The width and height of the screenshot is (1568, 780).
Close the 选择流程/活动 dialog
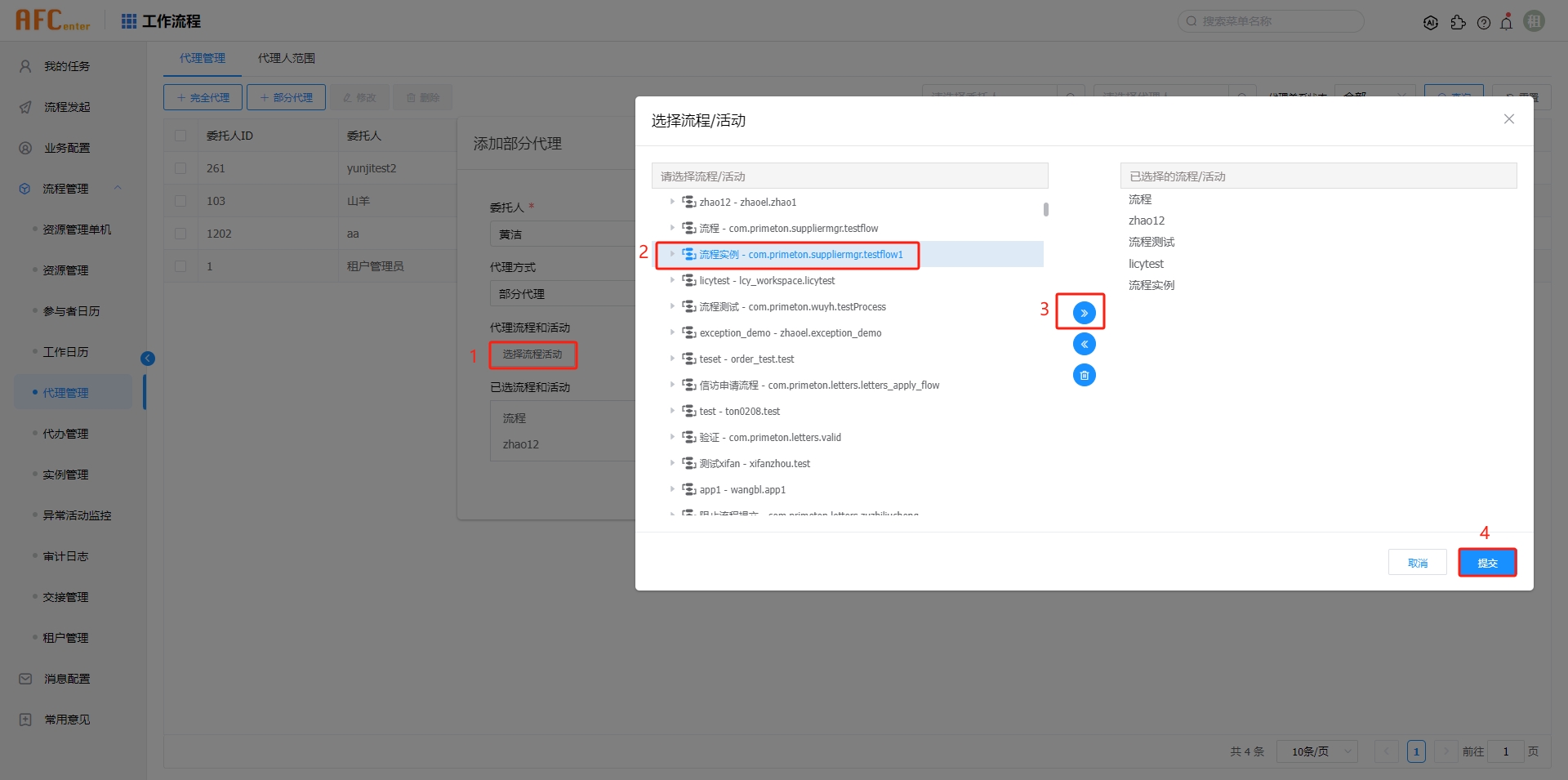click(x=1508, y=119)
